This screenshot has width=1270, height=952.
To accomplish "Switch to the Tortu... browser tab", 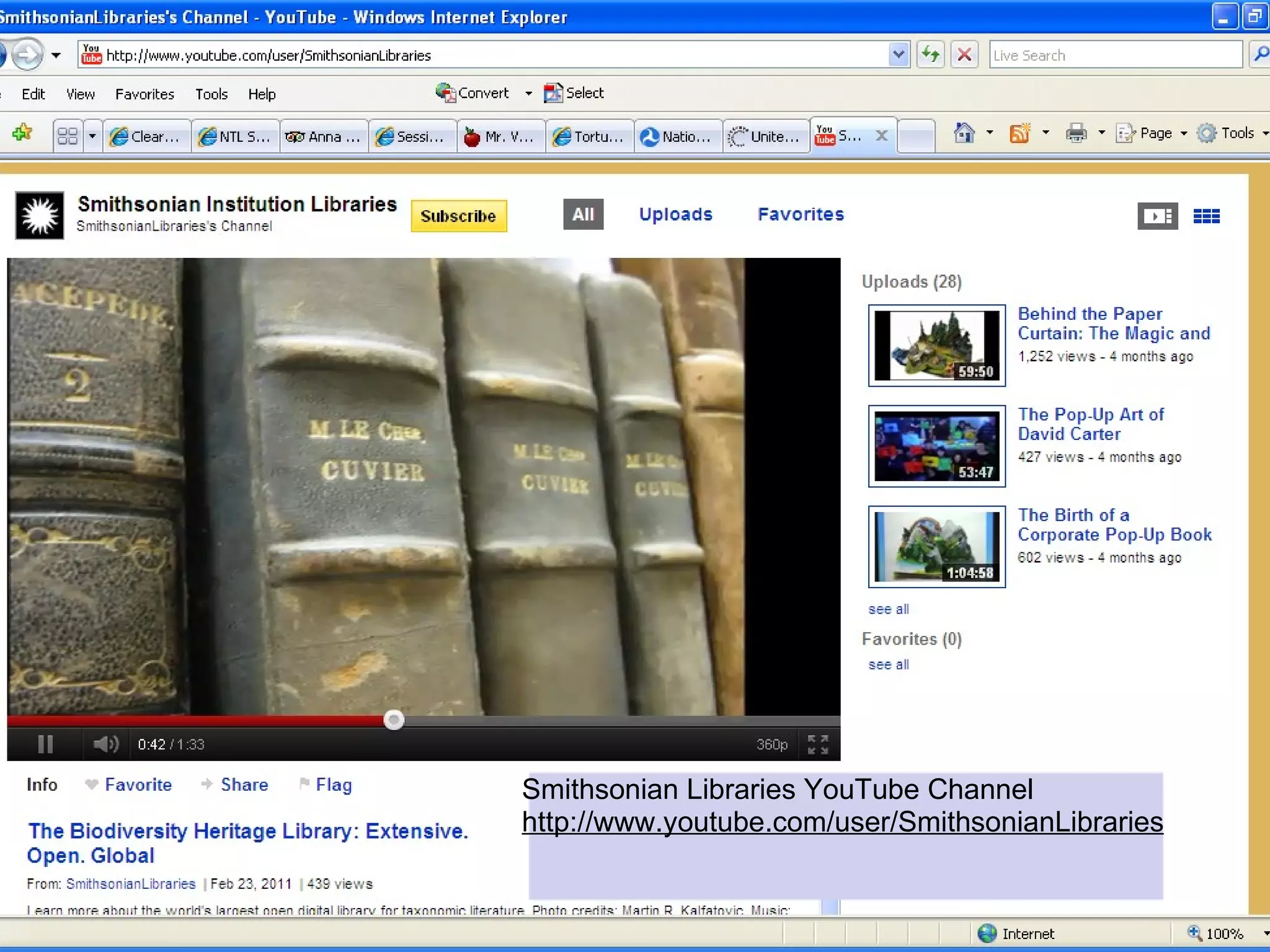I will (589, 136).
